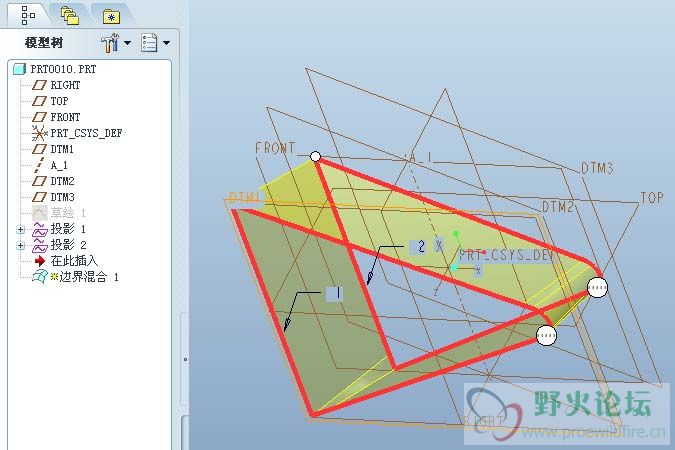
Task: Switch to the Model Tree navigator tab
Action: click(x=28, y=15)
